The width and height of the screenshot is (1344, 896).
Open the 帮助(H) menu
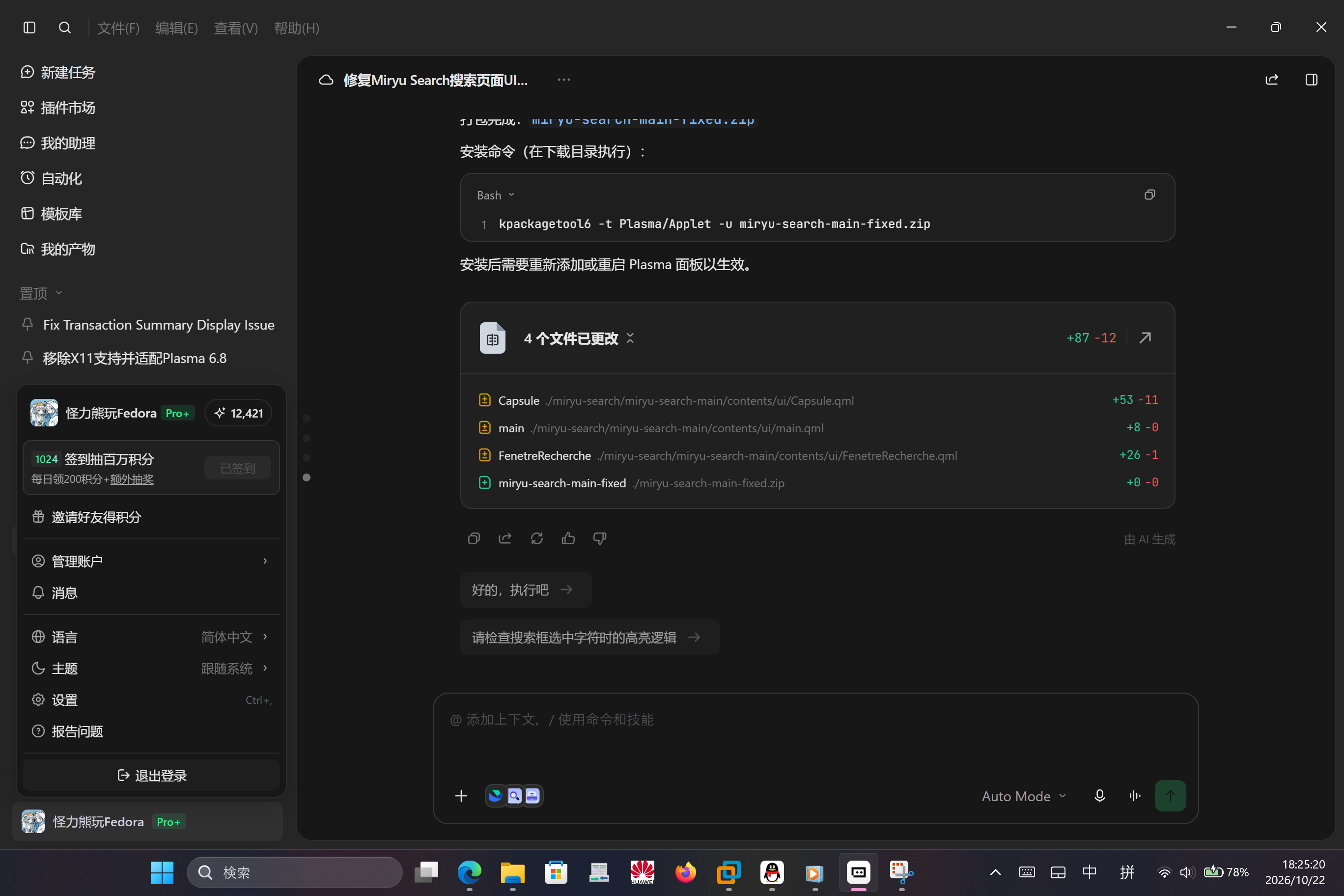click(297, 28)
